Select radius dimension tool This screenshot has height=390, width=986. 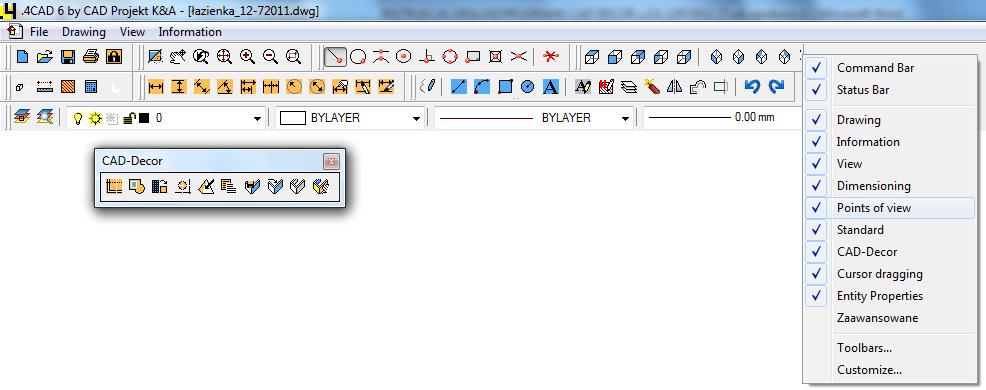[294, 87]
